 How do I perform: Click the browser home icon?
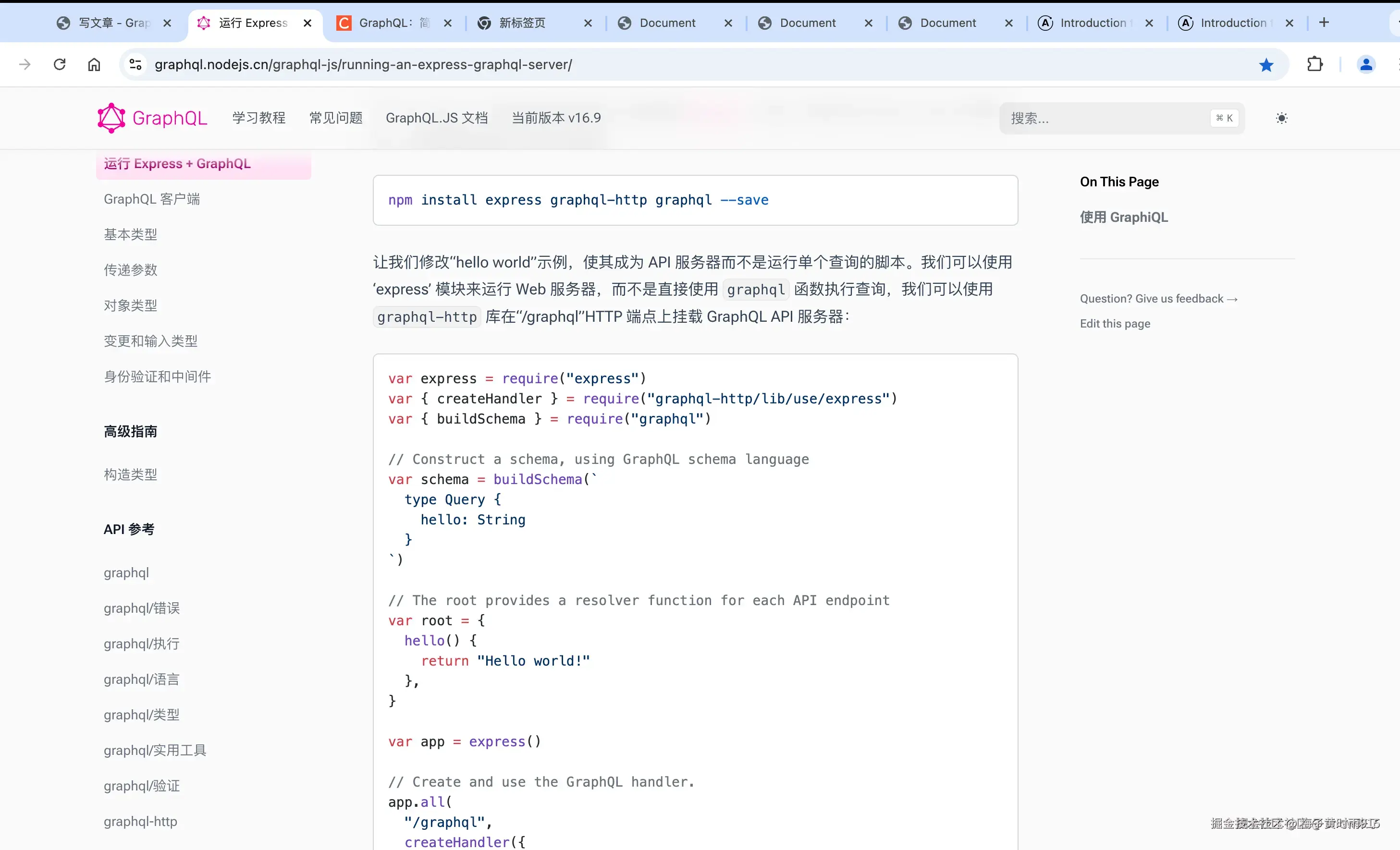[94, 65]
